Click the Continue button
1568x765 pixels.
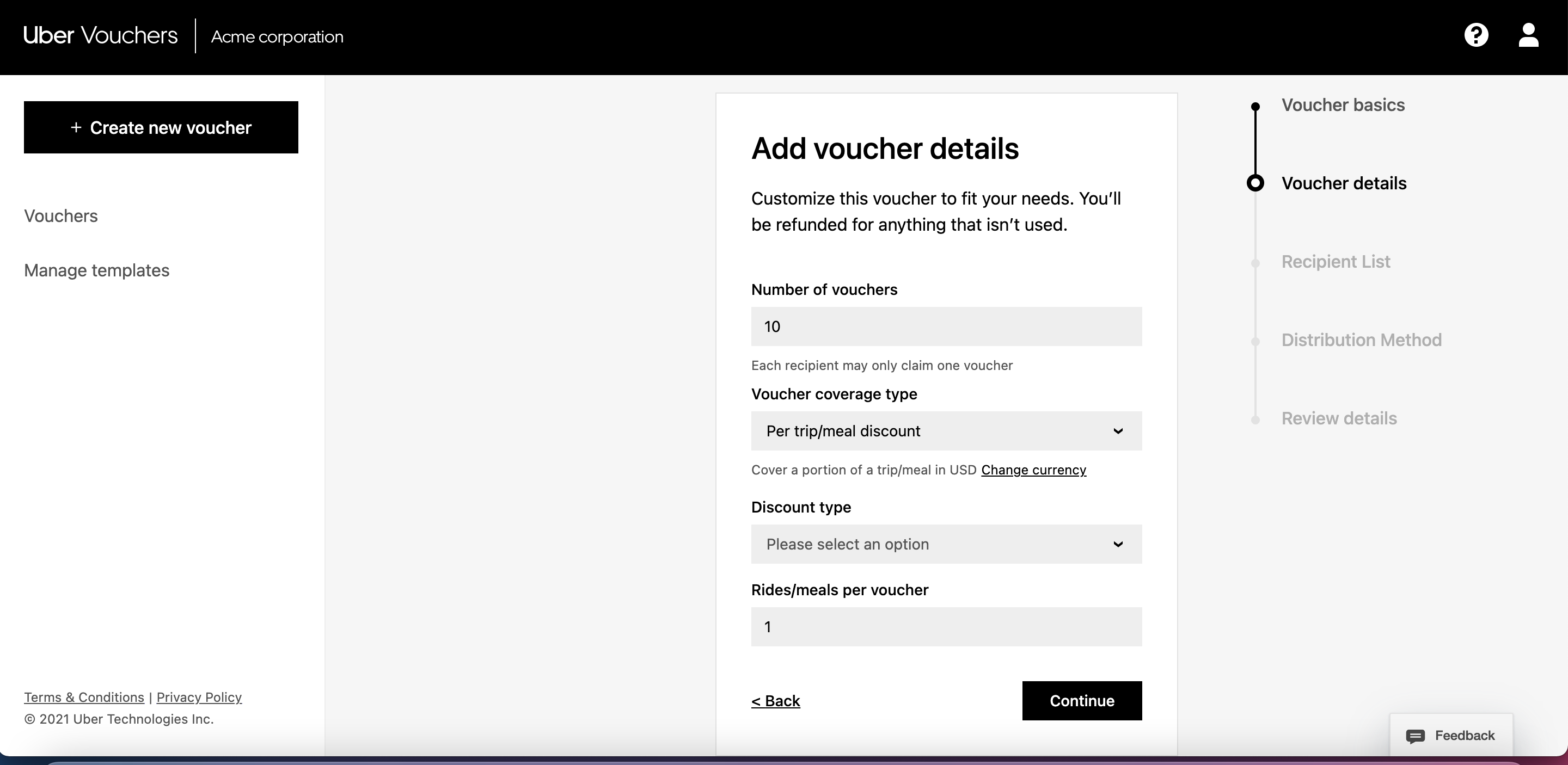pyautogui.click(x=1081, y=700)
